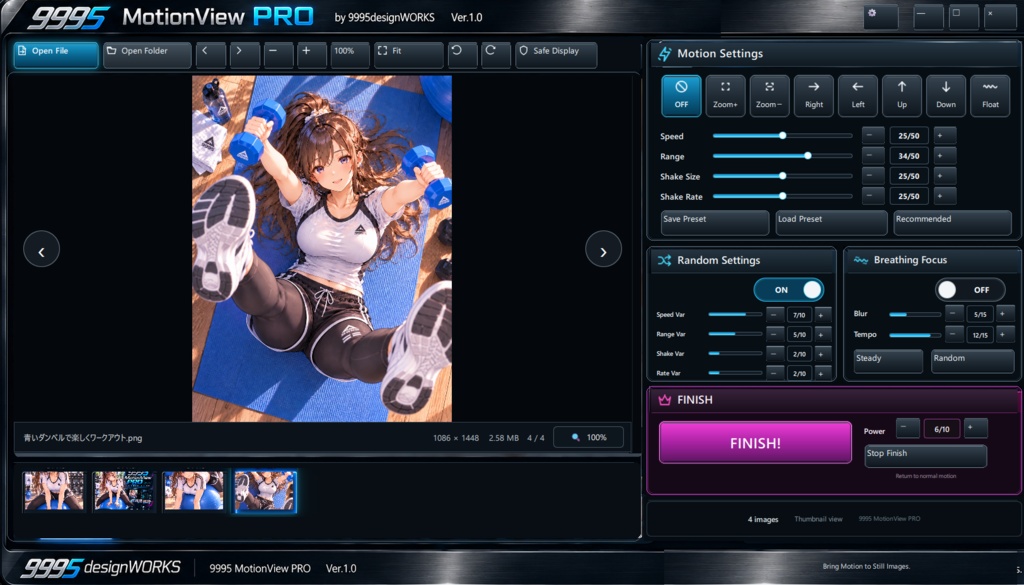Select the Down motion arrow

pyautogui.click(x=946, y=95)
